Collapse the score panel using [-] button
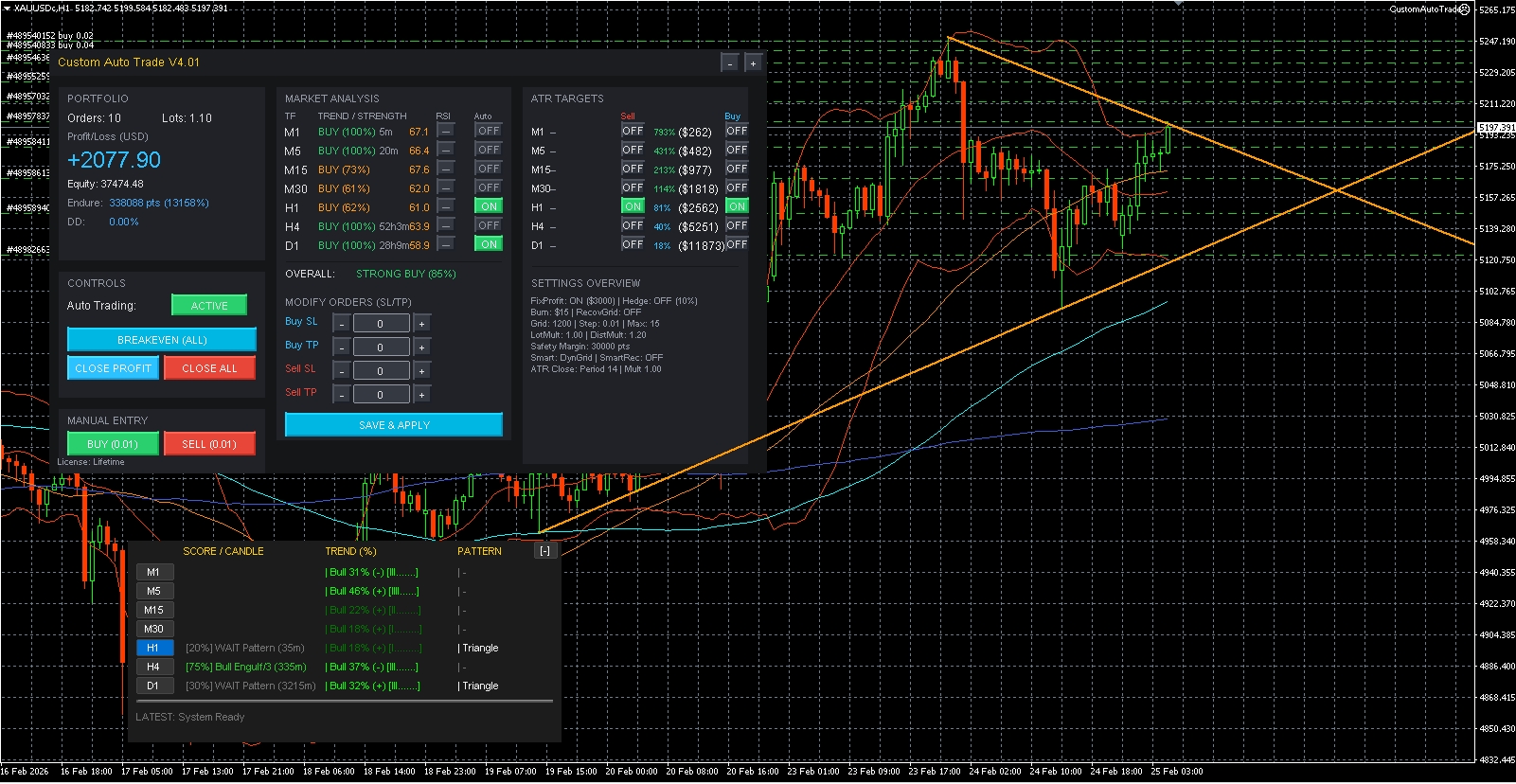 click(544, 551)
